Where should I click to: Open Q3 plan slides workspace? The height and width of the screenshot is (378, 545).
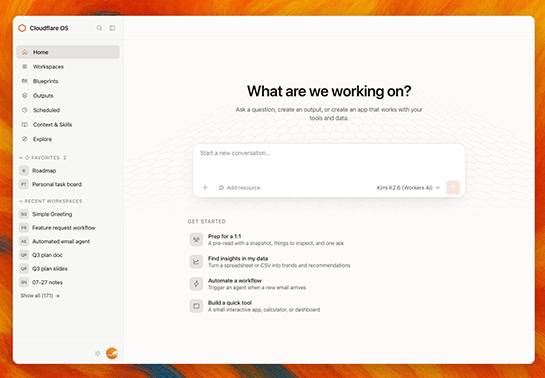[x=68, y=269]
